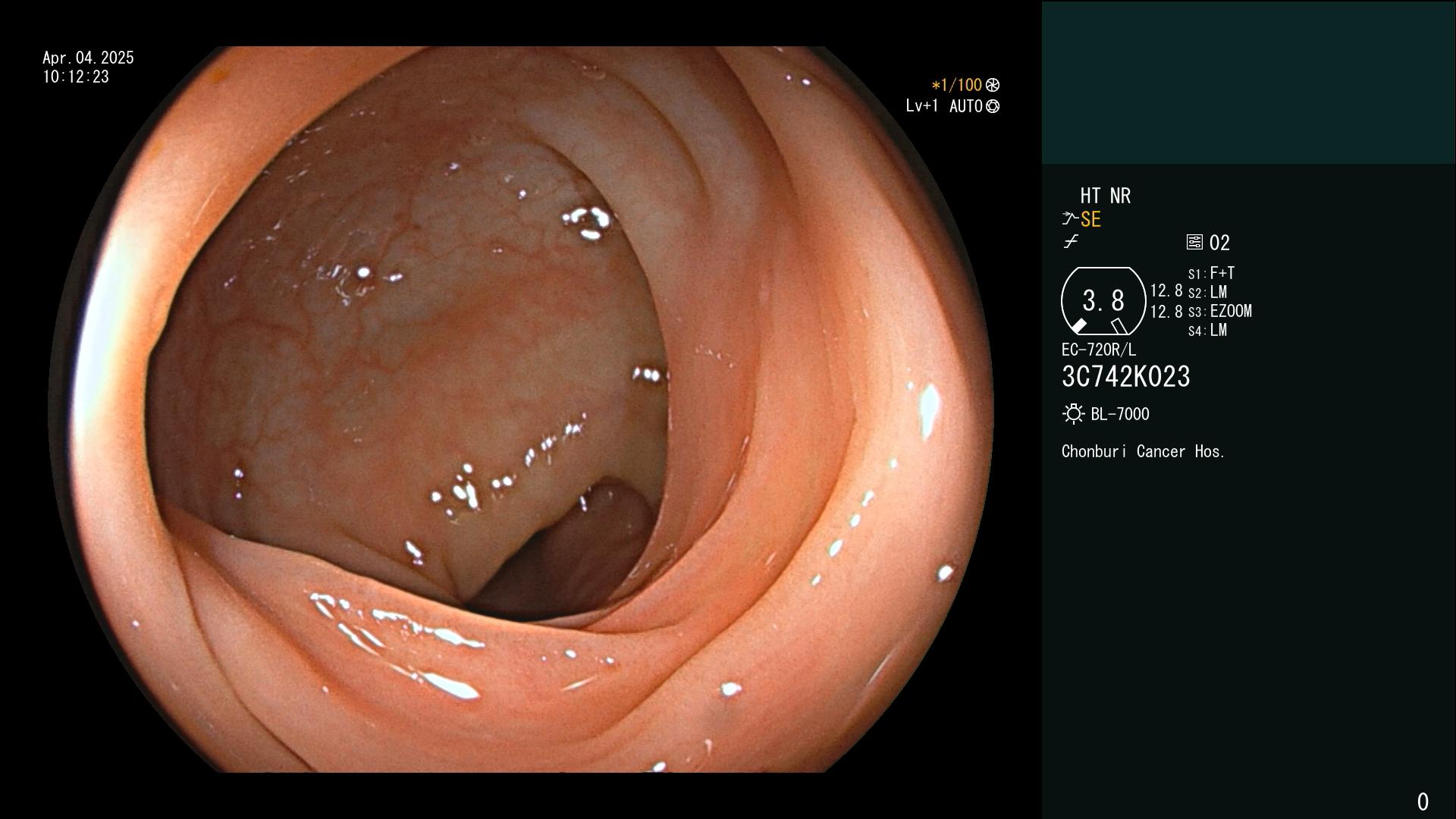Viewport: 1456px width, 819px height.
Task: Click the S4: LM switch assignment
Action: pos(1207,330)
